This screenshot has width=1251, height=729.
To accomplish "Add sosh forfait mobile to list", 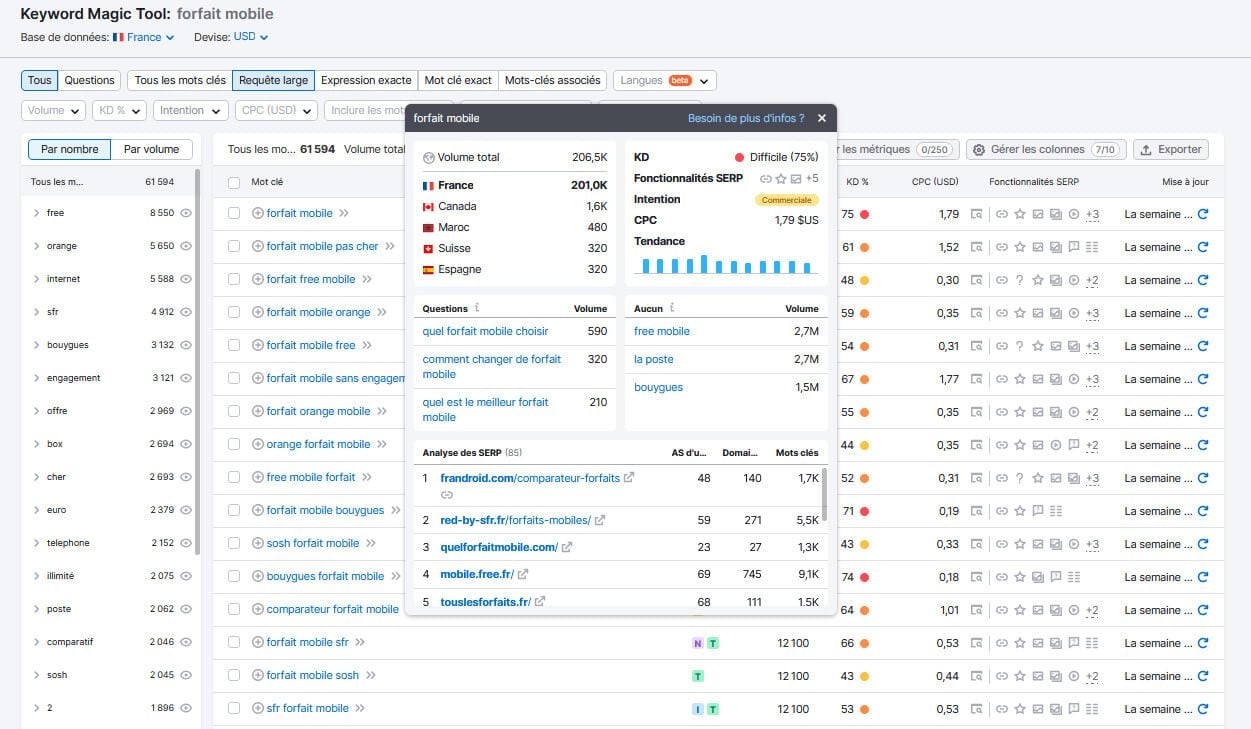I will [x=258, y=543].
